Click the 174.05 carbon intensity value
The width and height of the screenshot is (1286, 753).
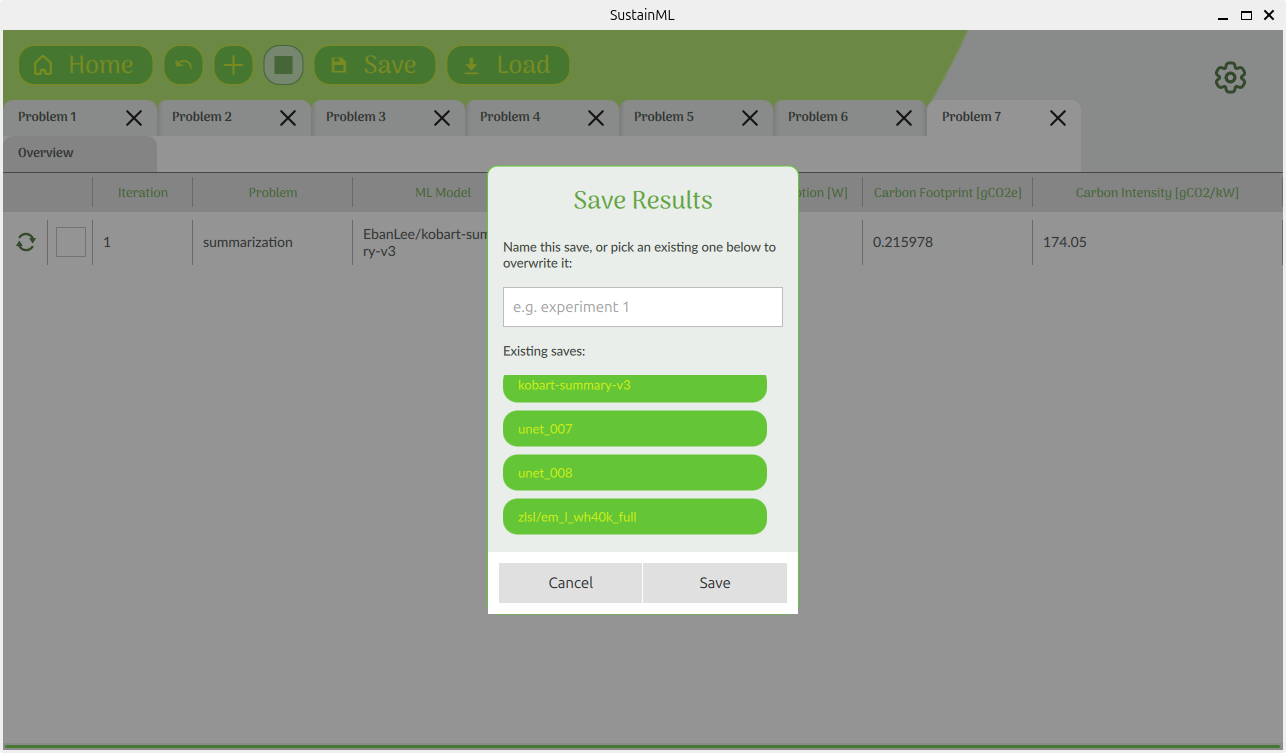[1065, 242]
